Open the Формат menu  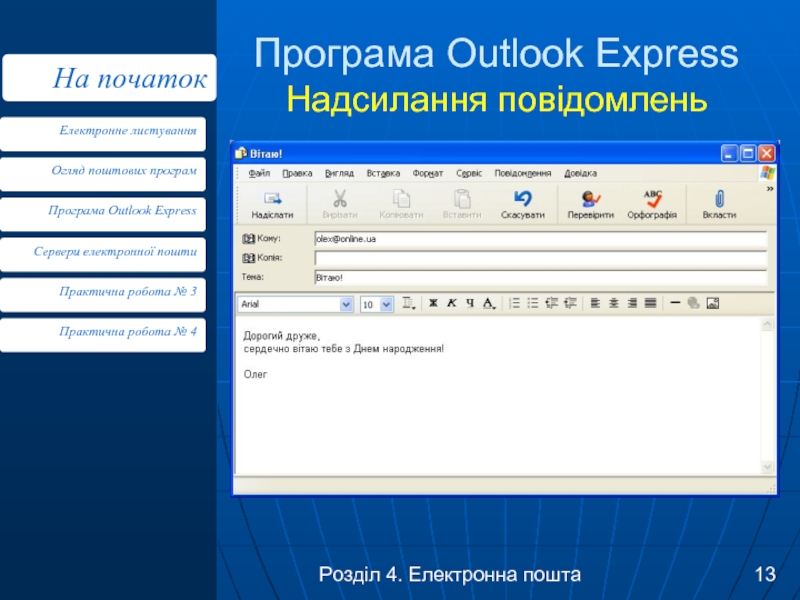[428, 173]
